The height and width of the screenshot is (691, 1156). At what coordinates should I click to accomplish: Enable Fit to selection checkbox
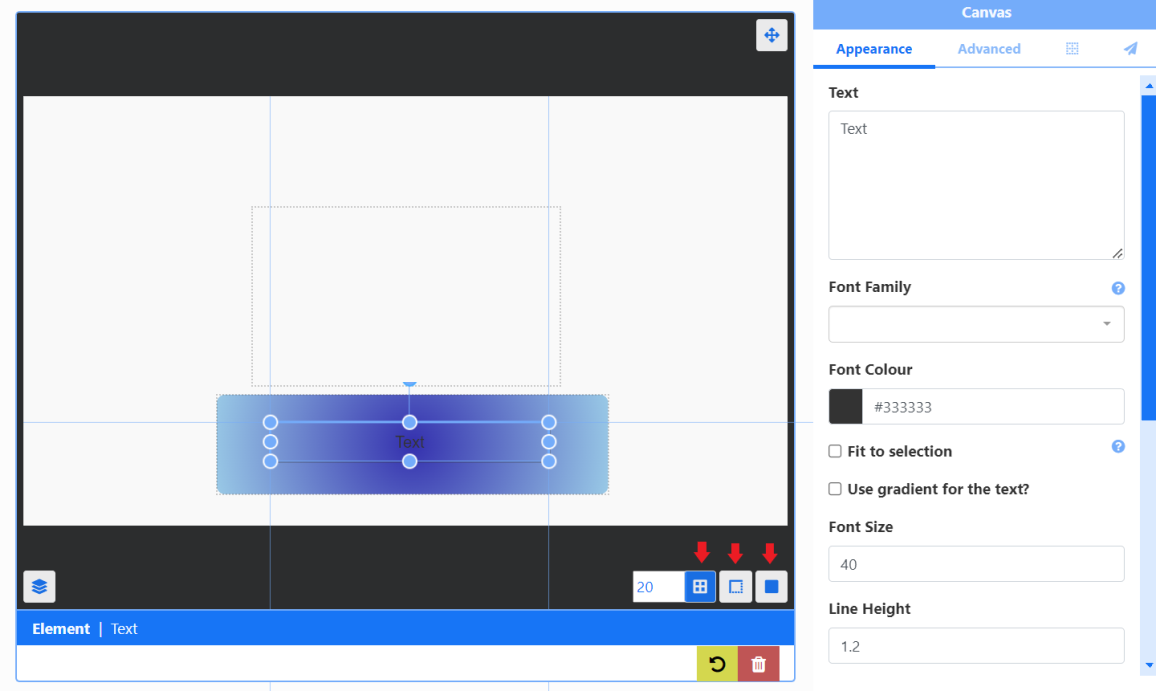click(835, 451)
